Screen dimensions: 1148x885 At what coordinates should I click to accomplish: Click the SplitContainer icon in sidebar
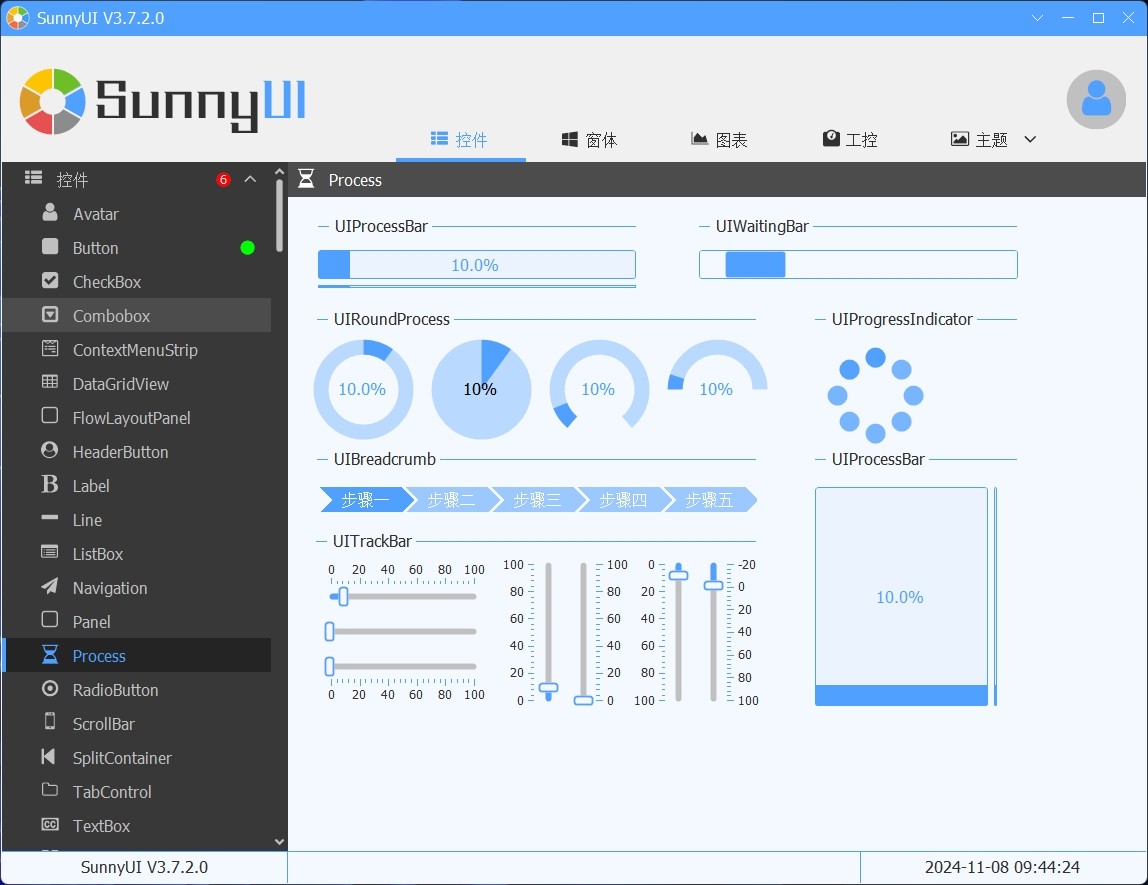(50, 757)
